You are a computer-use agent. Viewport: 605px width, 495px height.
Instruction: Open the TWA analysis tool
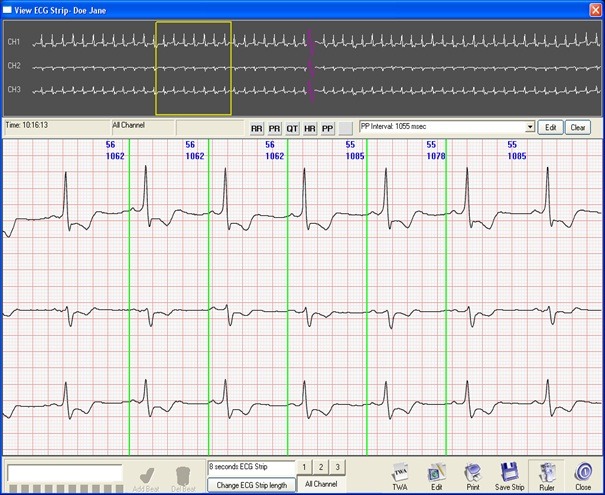pyautogui.click(x=400, y=474)
